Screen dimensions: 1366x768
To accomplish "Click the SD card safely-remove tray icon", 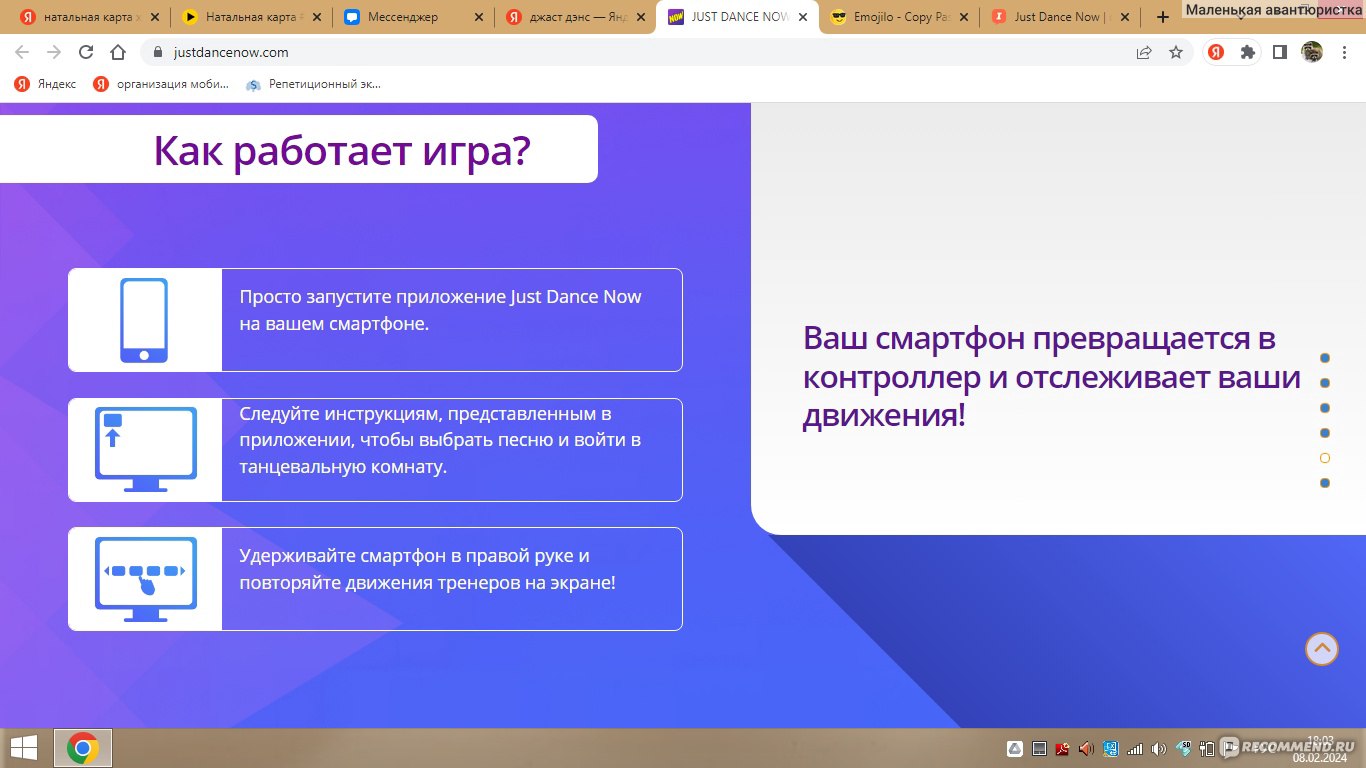I will (1183, 748).
